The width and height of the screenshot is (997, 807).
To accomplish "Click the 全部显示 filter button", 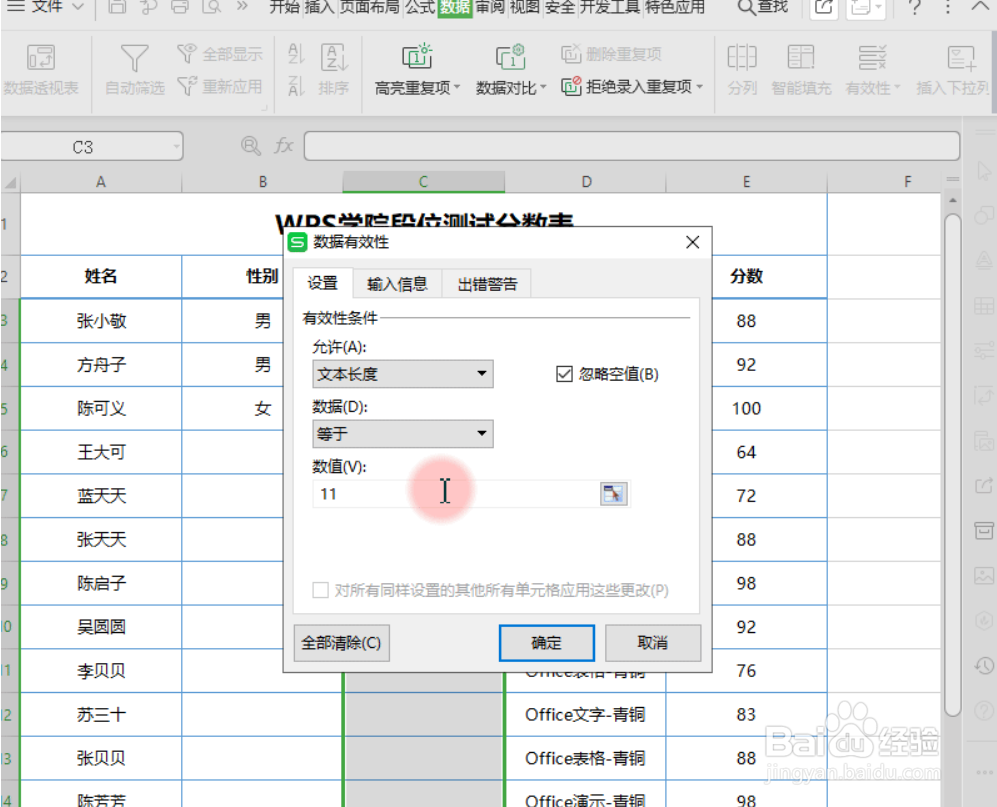I will (x=219, y=54).
